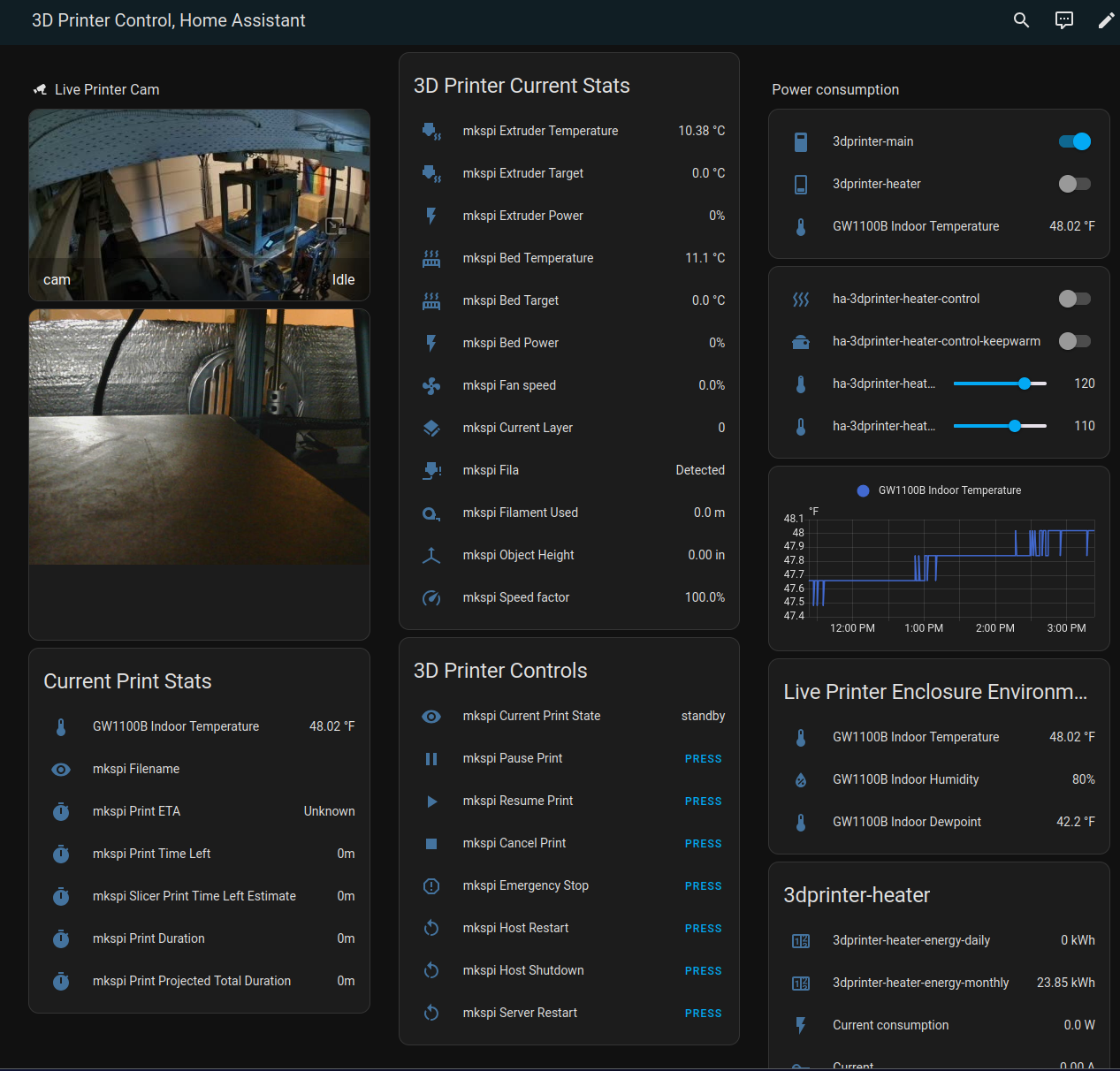Click the mkspi Extruder Power bolt icon
The width and height of the screenshot is (1120, 1071).
click(431, 216)
